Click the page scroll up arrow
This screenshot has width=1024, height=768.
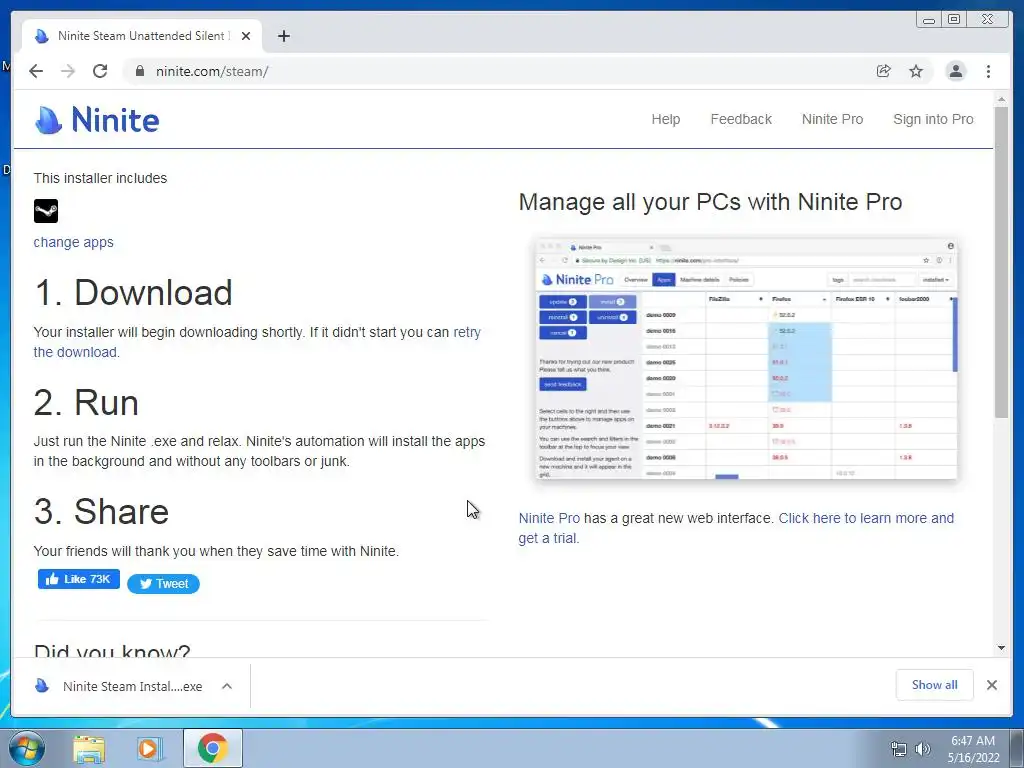[x=1001, y=99]
